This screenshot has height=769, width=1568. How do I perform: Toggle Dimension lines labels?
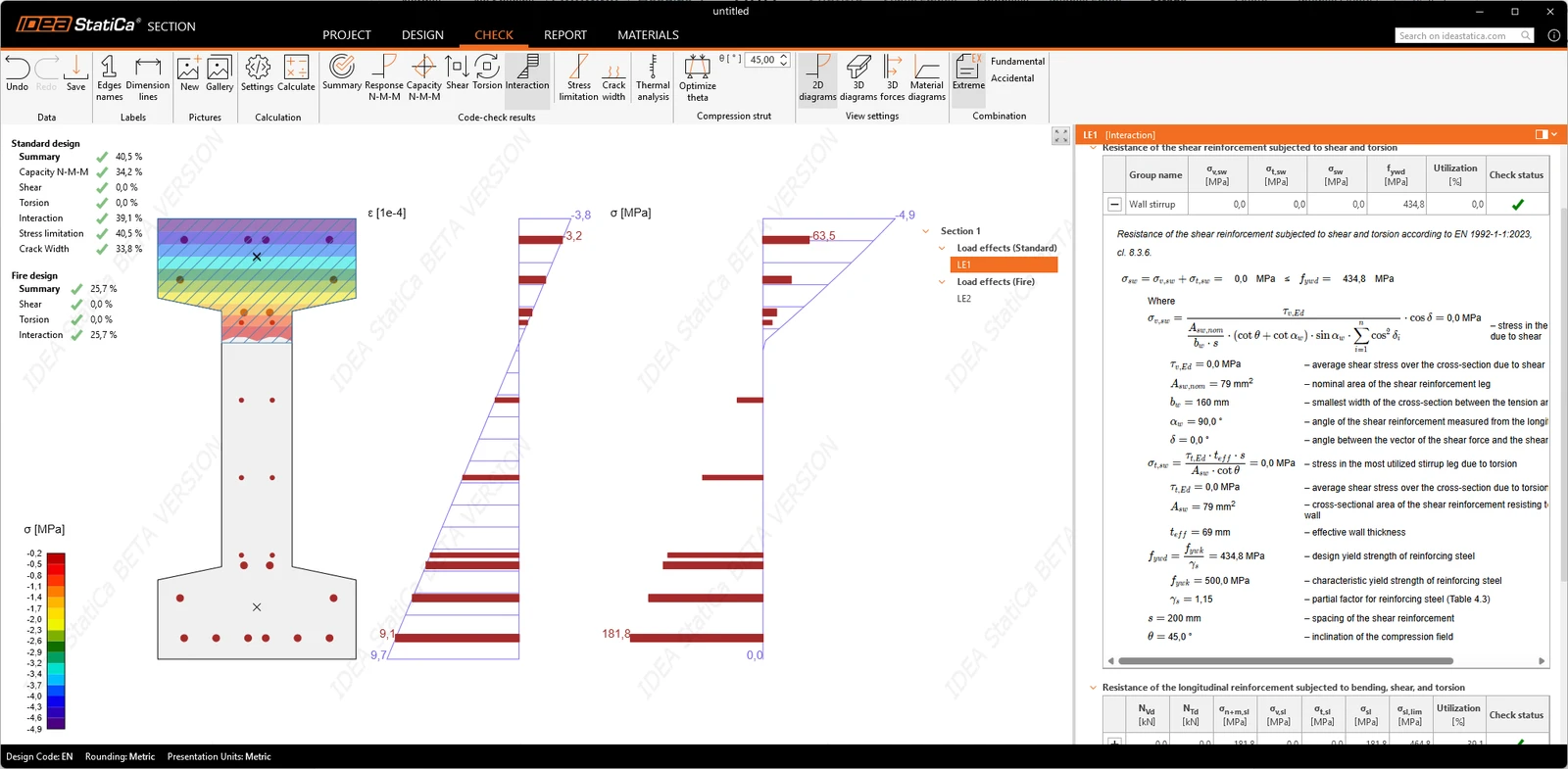[148, 77]
